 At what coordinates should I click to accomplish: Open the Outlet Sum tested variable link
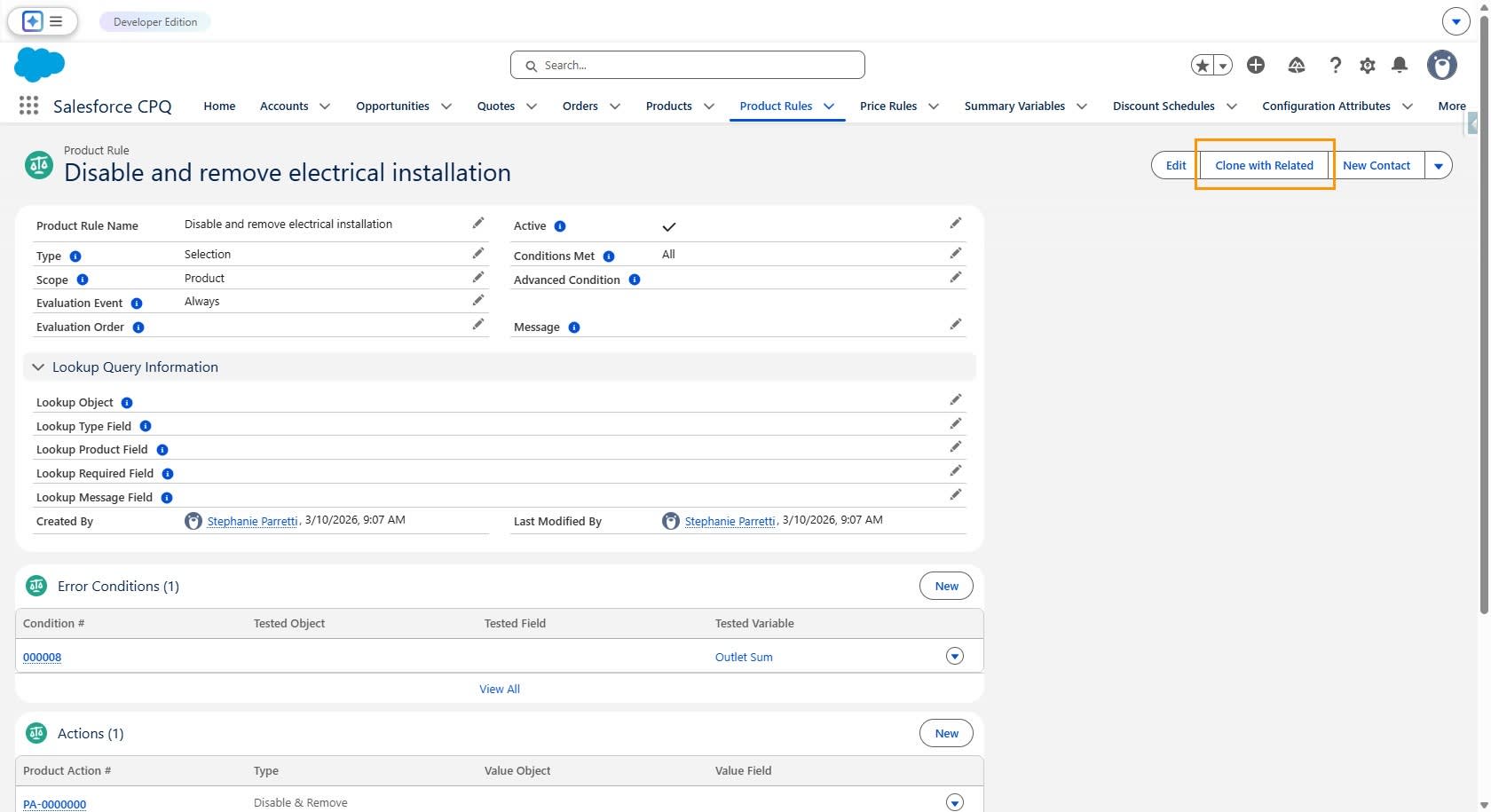click(x=744, y=658)
